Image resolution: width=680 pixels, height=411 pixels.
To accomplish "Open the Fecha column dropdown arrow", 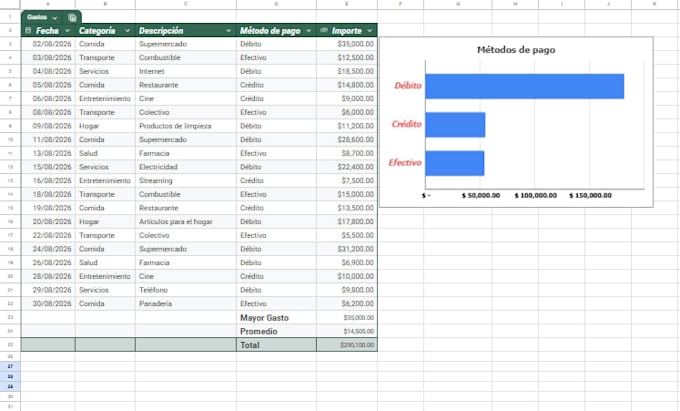I will 67,31.
